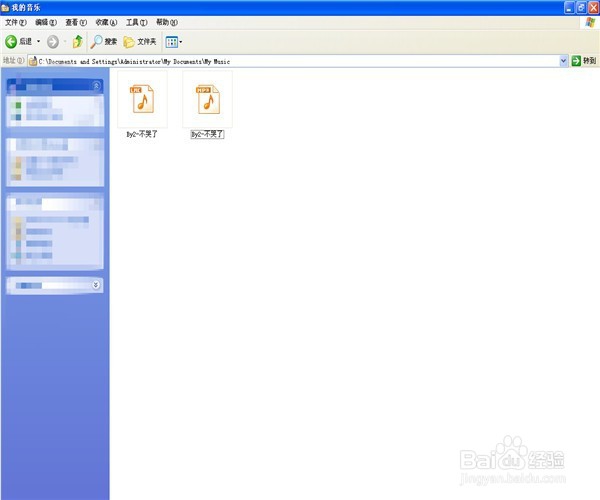Open the Back button history dropdown arrow
This screenshot has height=500, width=600.
(38, 42)
